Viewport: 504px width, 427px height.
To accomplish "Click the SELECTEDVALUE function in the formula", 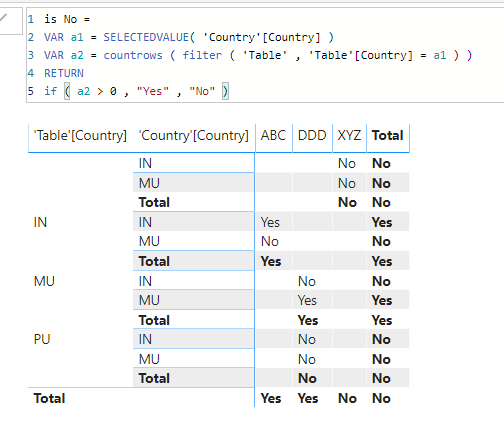I will [x=146, y=37].
